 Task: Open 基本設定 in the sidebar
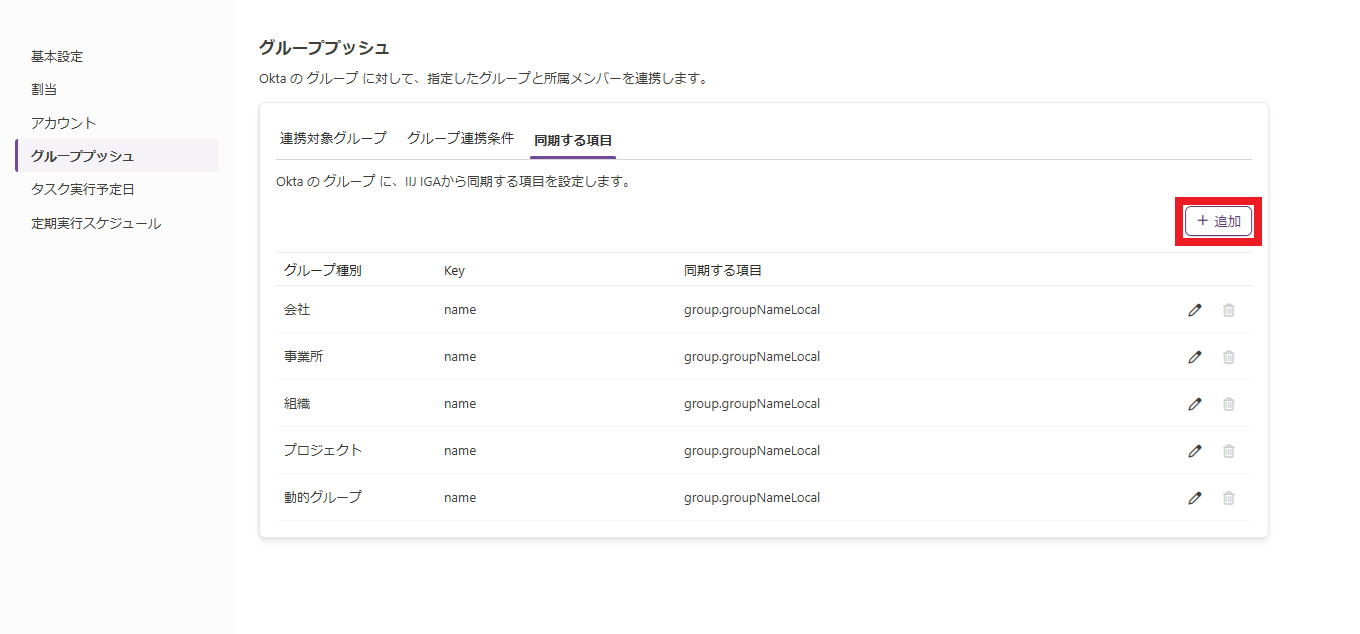point(57,57)
